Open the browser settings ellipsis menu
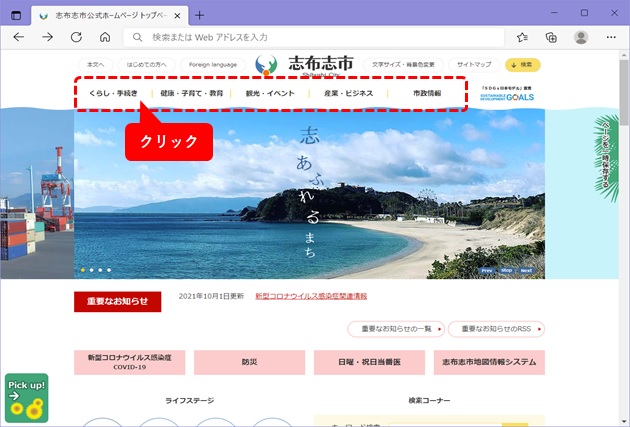This screenshot has width=630, height=427. tap(611, 37)
